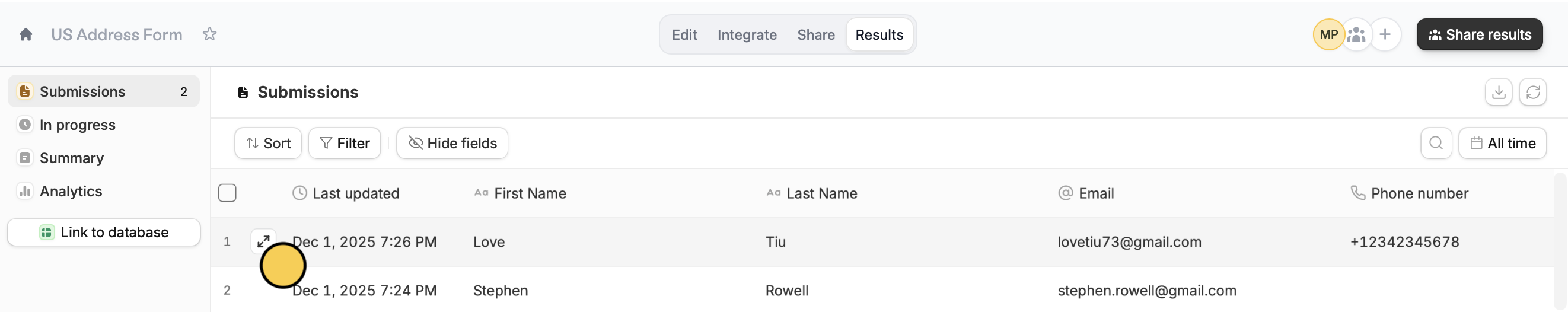
Task: Click the collaborators people icon
Action: pos(1357,35)
